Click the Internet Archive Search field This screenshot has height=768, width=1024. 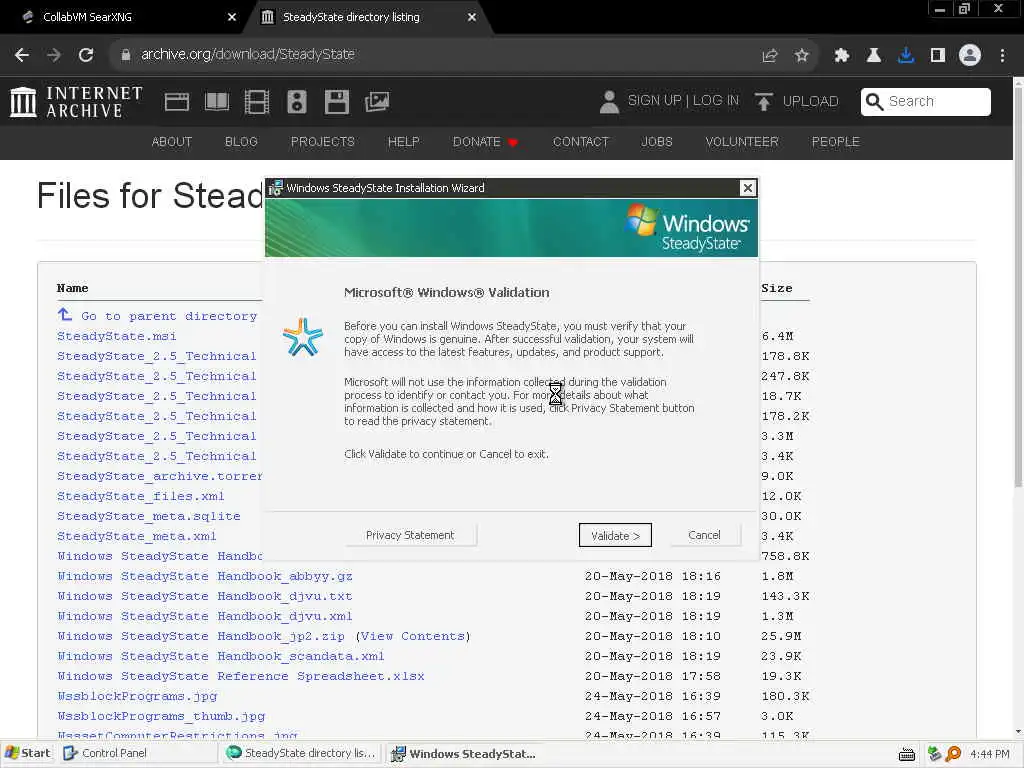point(925,102)
